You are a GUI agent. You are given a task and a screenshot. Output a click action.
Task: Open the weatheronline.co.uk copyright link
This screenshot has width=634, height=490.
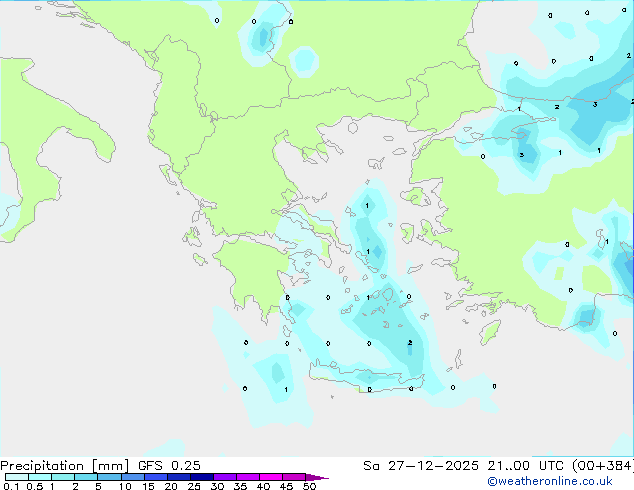point(550,481)
